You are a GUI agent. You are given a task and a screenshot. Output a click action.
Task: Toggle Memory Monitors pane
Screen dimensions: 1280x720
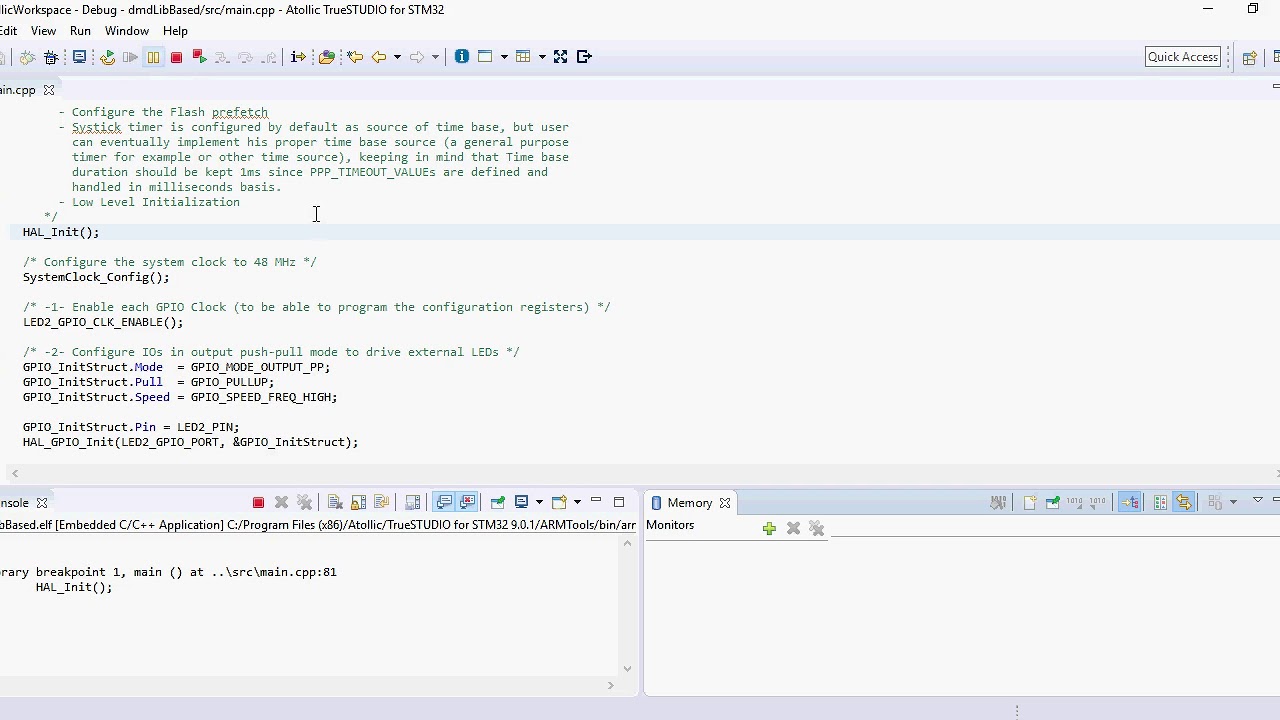[x=1130, y=502]
